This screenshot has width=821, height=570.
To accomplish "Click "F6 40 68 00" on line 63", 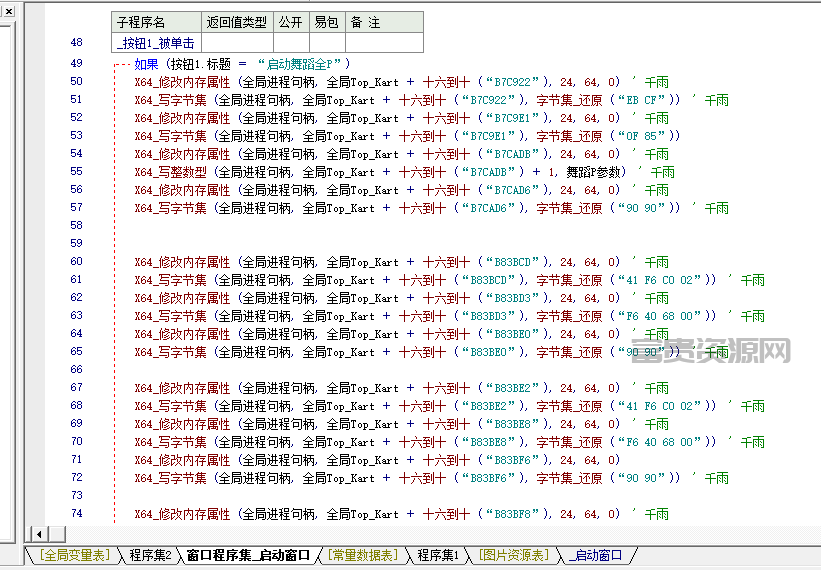I will [x=663, y=316].
